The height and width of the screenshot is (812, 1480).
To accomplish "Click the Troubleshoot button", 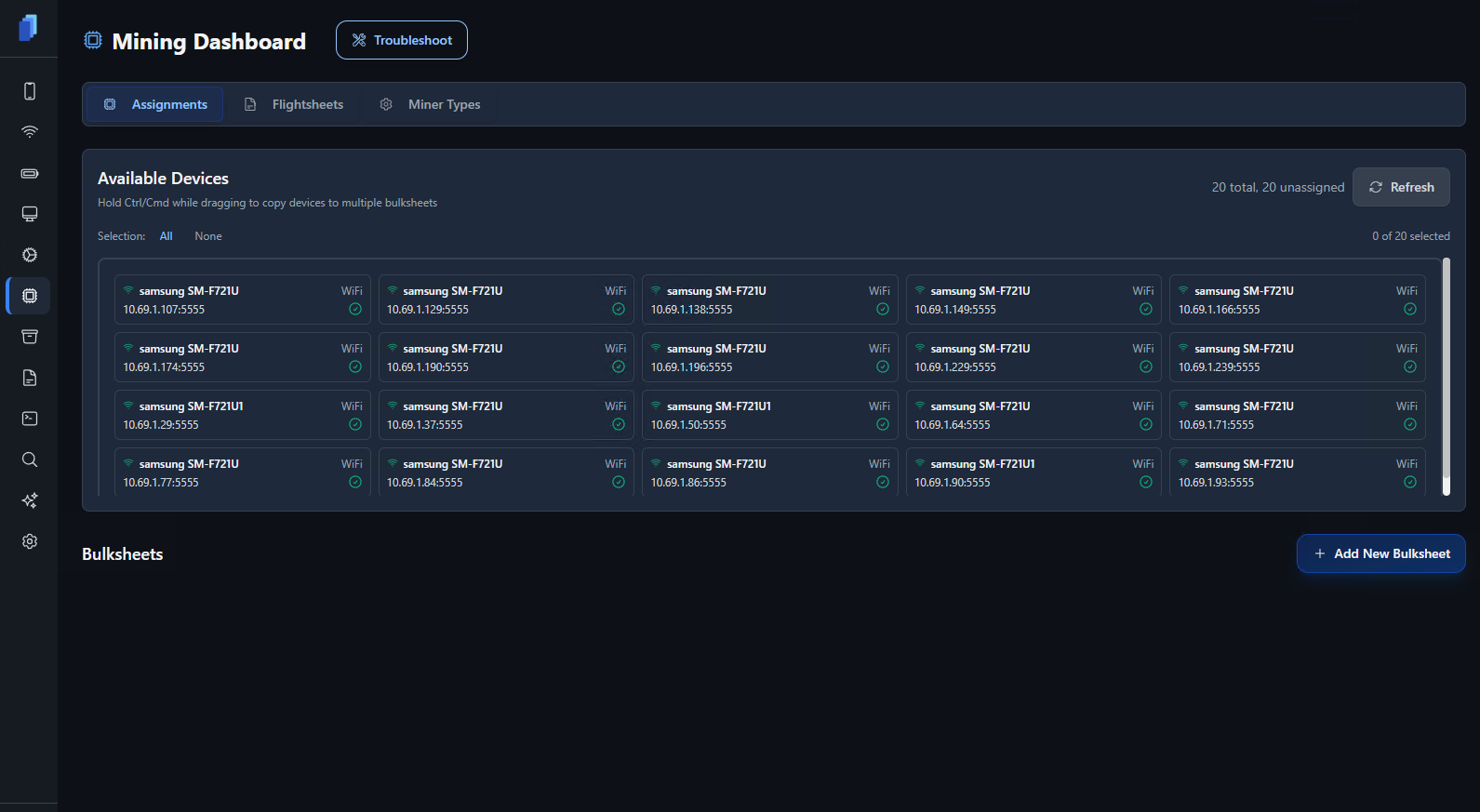I will (x=402, y=40).
